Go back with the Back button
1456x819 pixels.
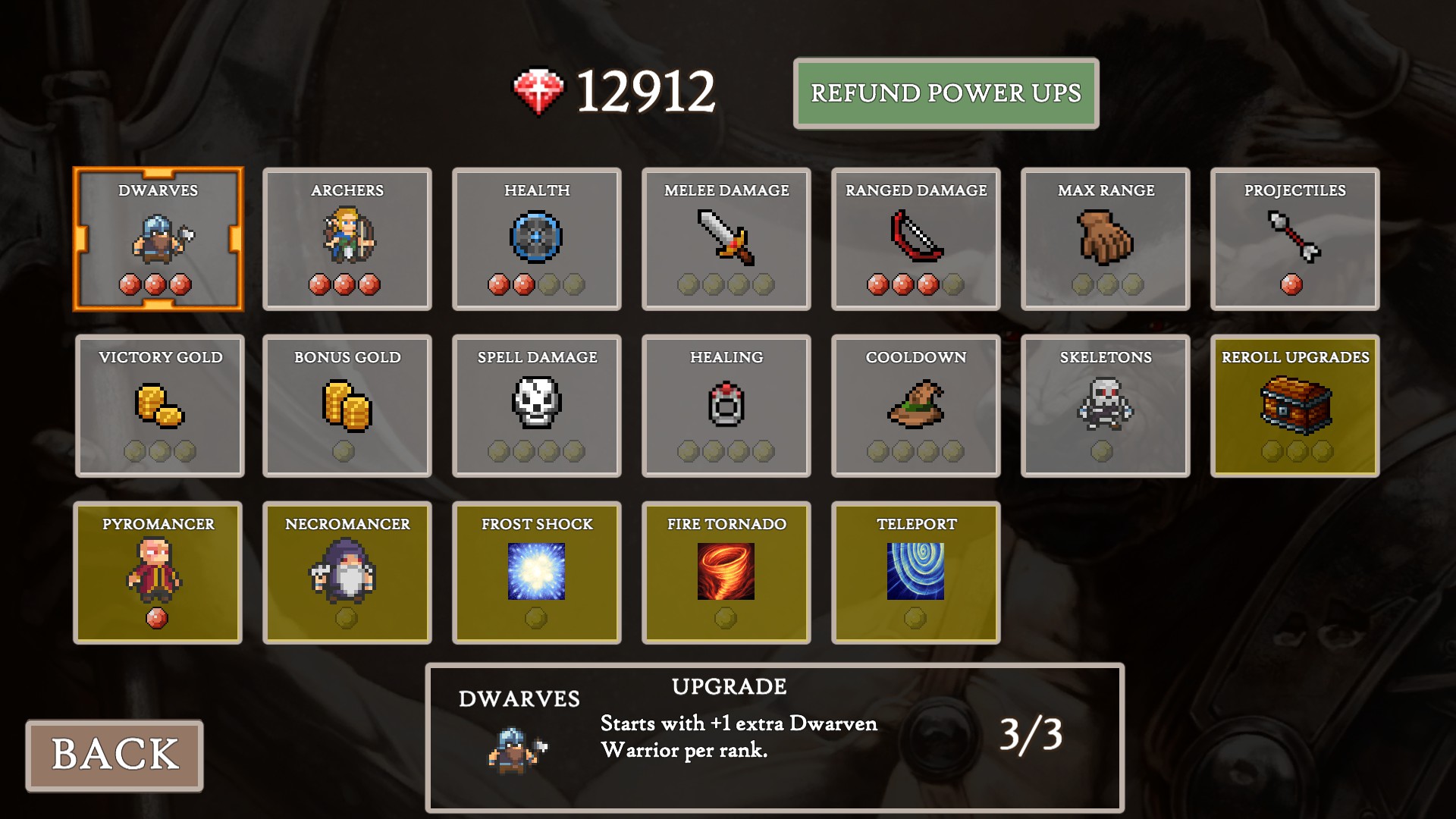click(115, 755)
